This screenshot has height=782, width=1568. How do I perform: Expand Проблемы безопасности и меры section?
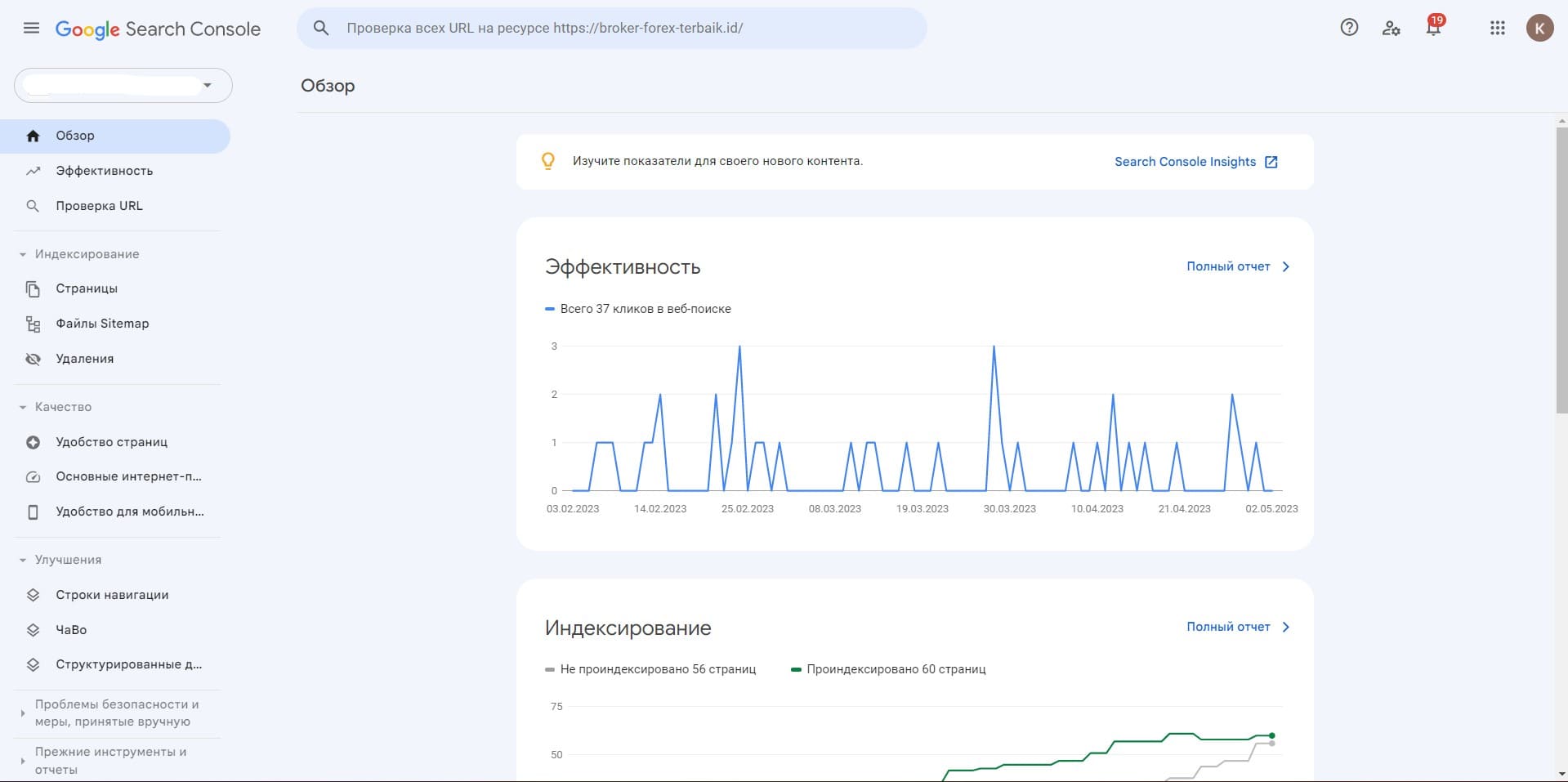click(x=23, y=713)
